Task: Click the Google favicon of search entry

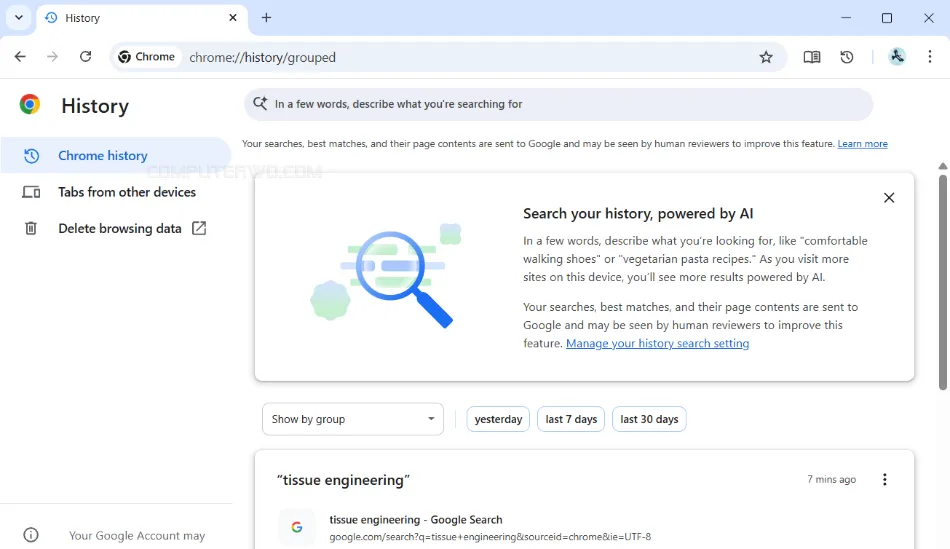Action: tap(297, 527)
